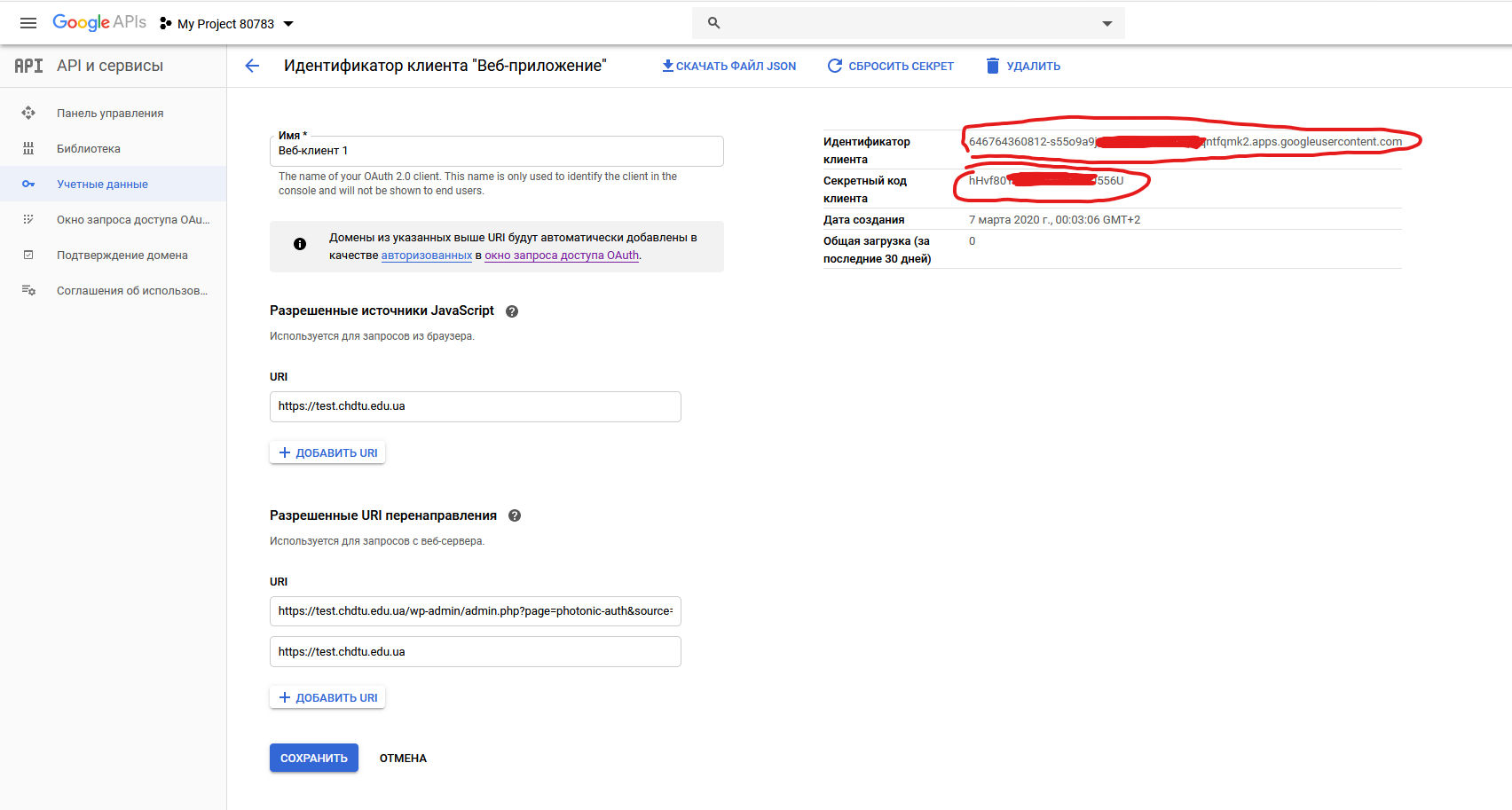
Task: Open help for Разрешенные URI перенаправления
Action: [515, 516]
